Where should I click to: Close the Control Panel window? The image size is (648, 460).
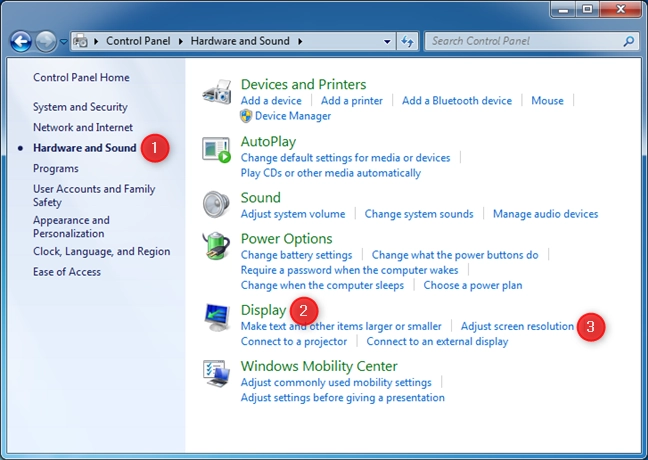(620, 9)
